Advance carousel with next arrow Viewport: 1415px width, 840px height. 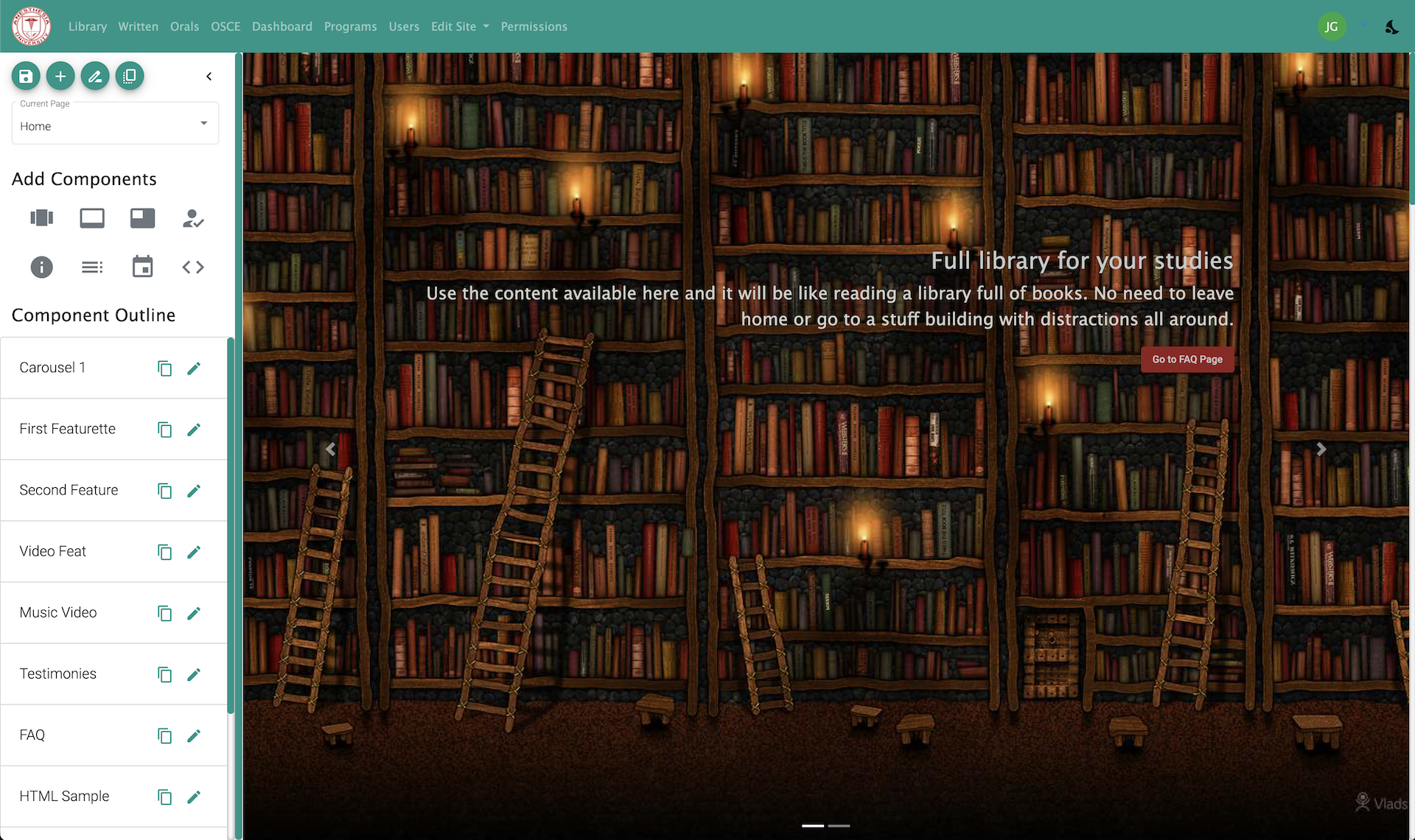1321,449
